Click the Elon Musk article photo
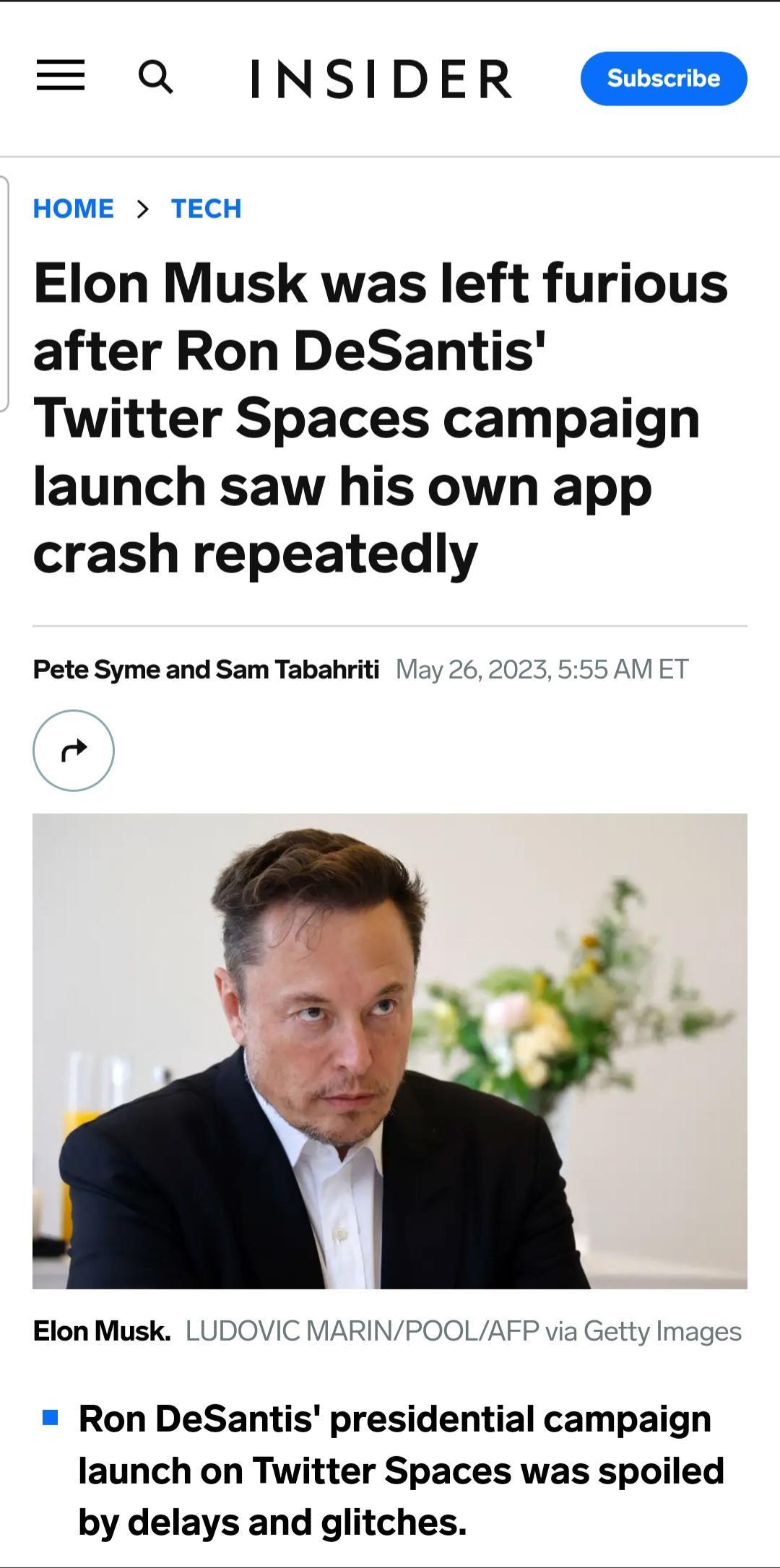Image resolution: width=780 pixels, height=1568 pixels. [x=390, y=1050]
